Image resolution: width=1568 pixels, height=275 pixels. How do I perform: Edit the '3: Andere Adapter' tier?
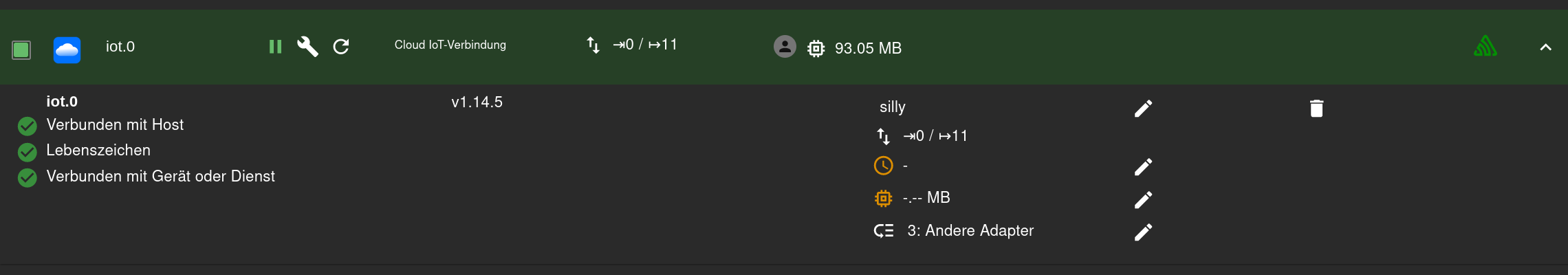click(1143, 232)
